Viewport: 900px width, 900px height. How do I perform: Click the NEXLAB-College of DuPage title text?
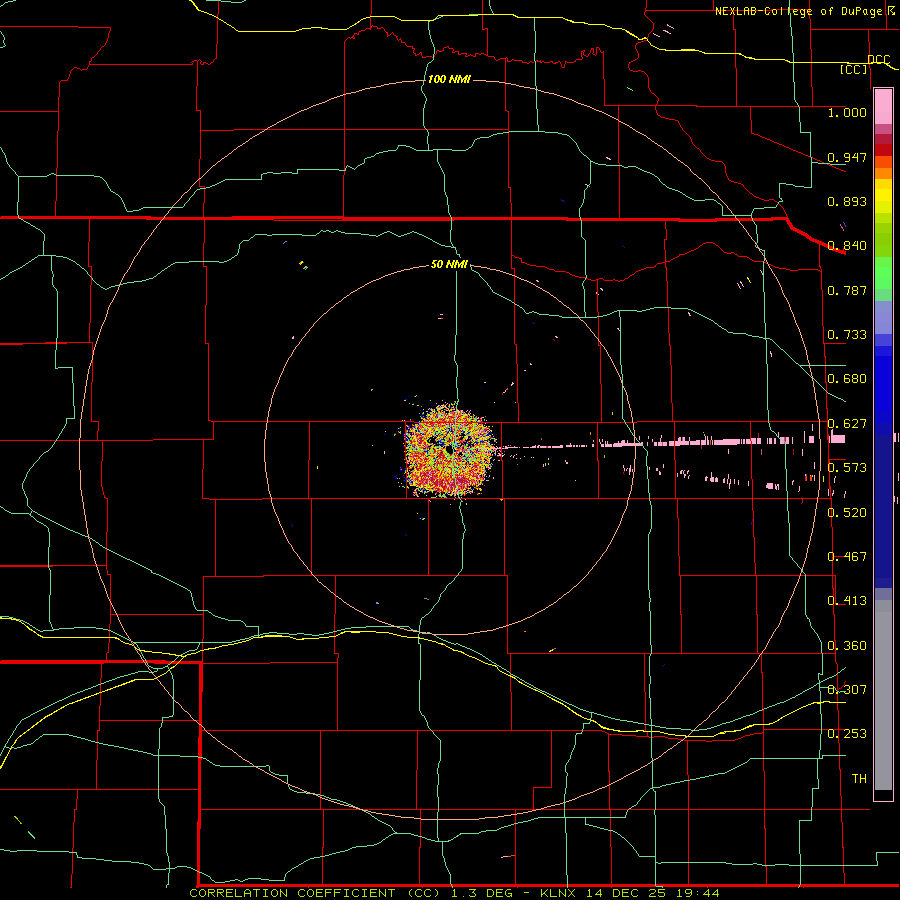799,11
